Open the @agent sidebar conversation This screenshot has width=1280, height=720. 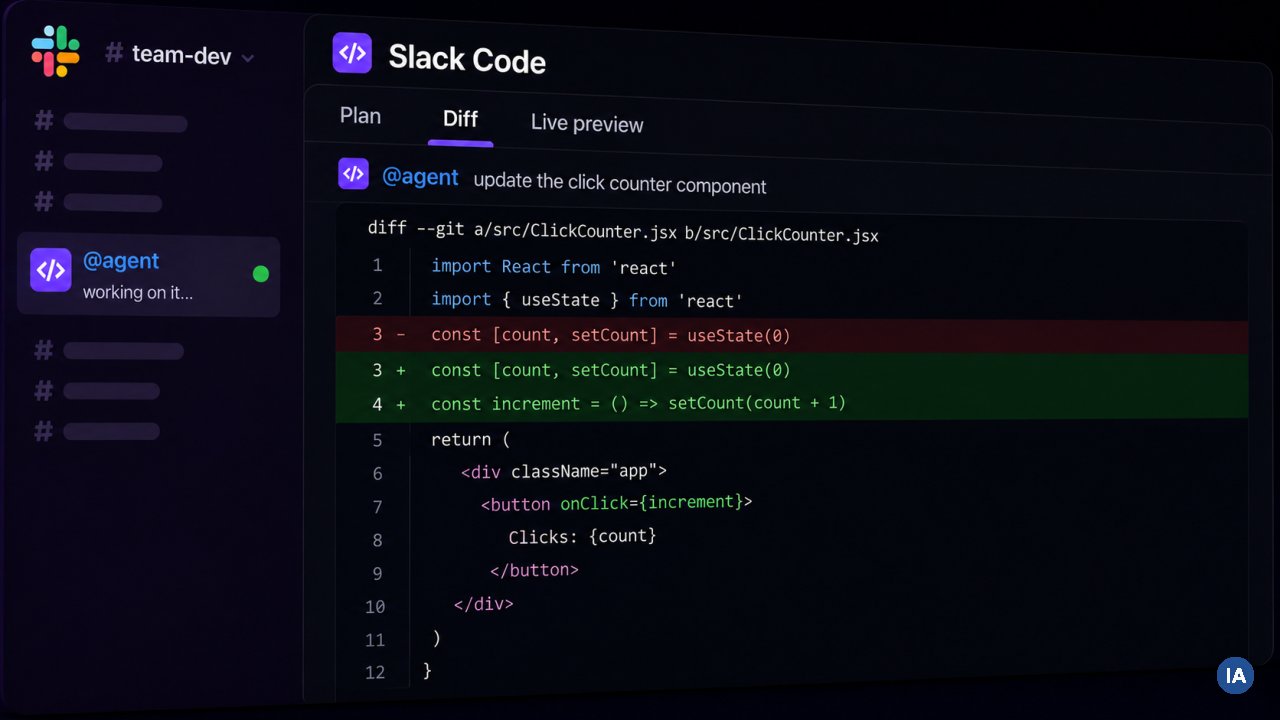(148, 275)
